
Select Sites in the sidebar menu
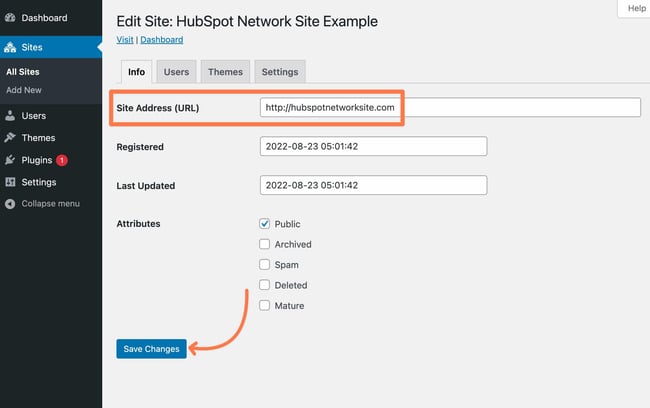(x=32, y=47)
